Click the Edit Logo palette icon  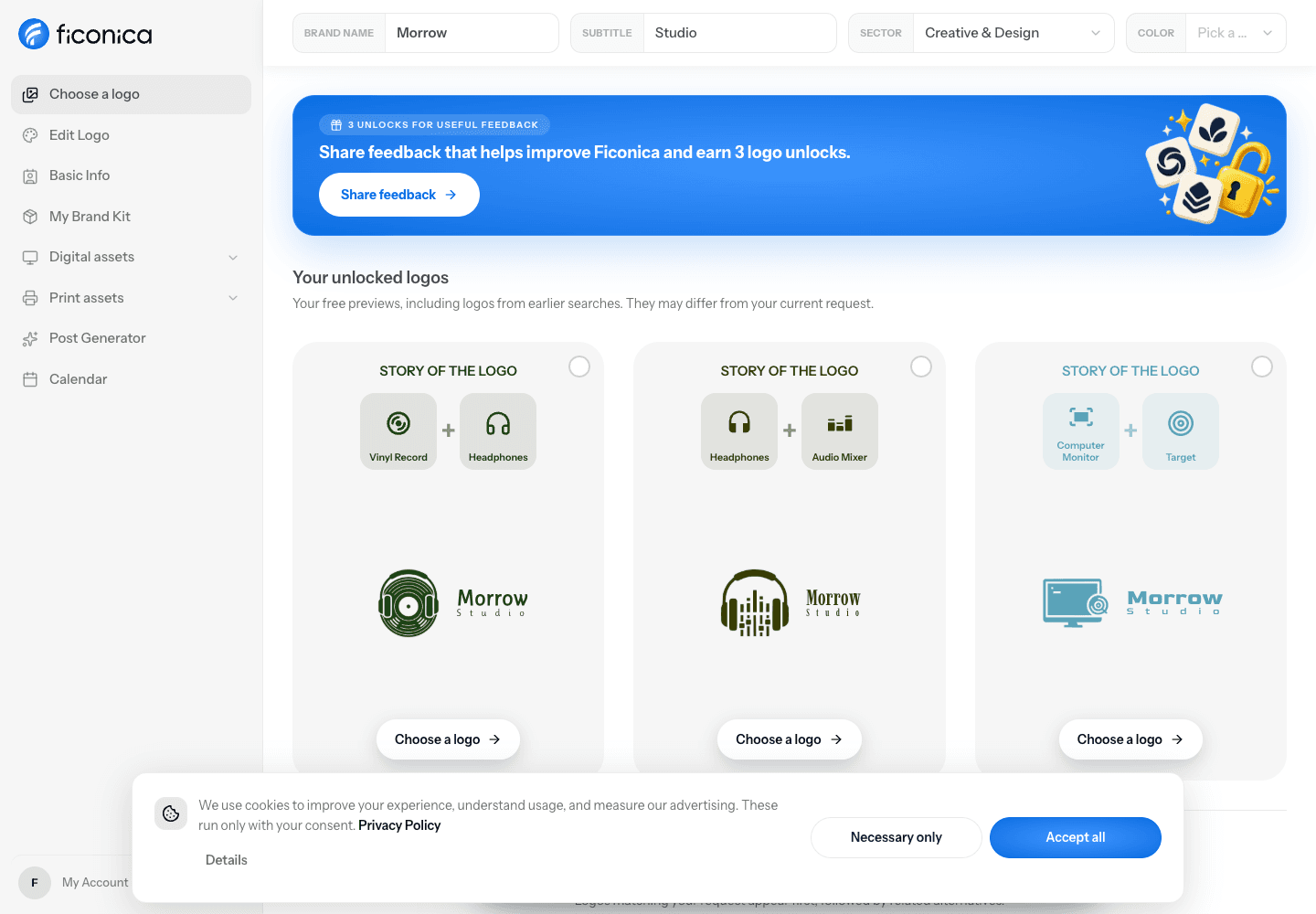[x=30, y=135]
